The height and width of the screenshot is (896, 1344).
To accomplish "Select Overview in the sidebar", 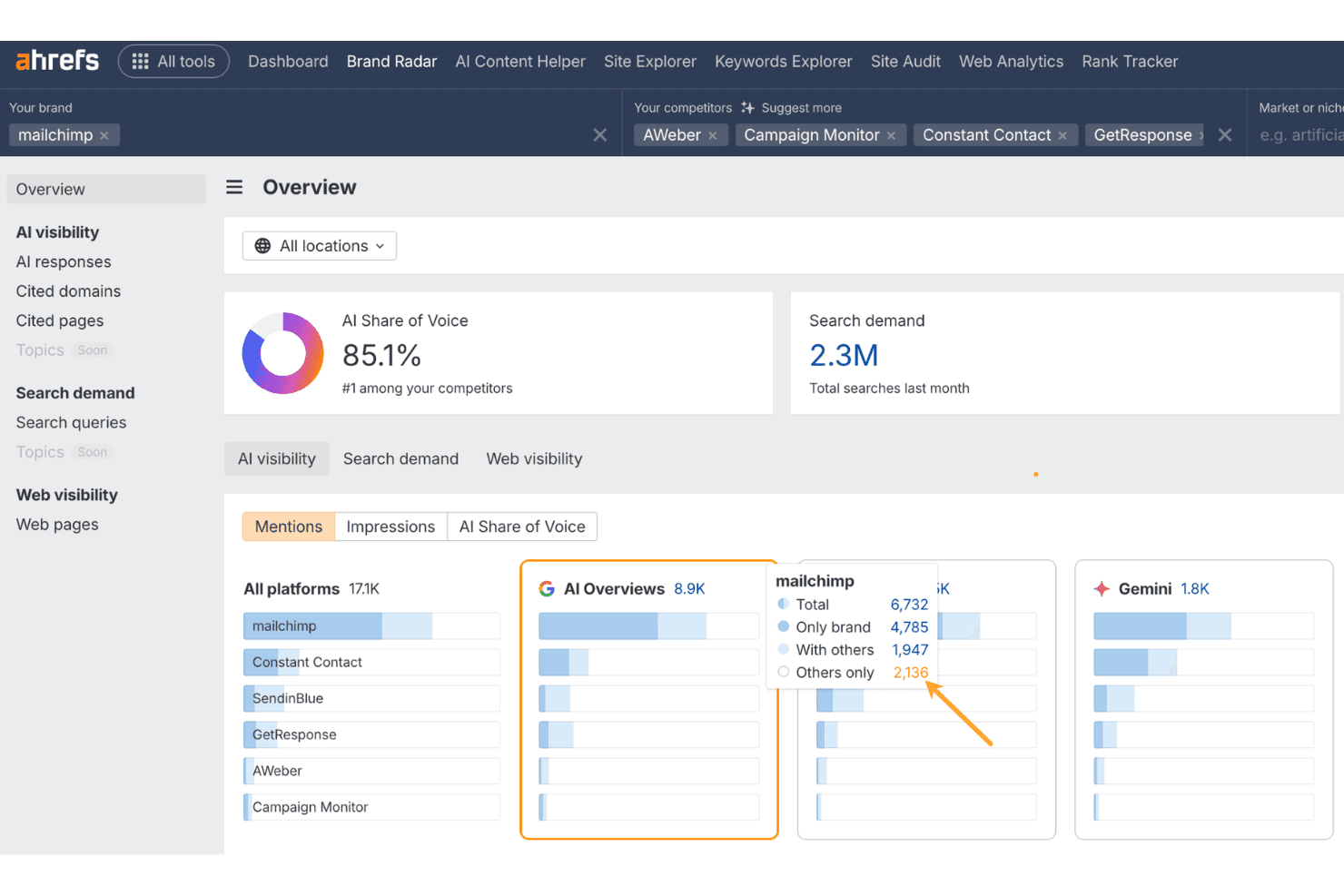I will coord(106,189).
